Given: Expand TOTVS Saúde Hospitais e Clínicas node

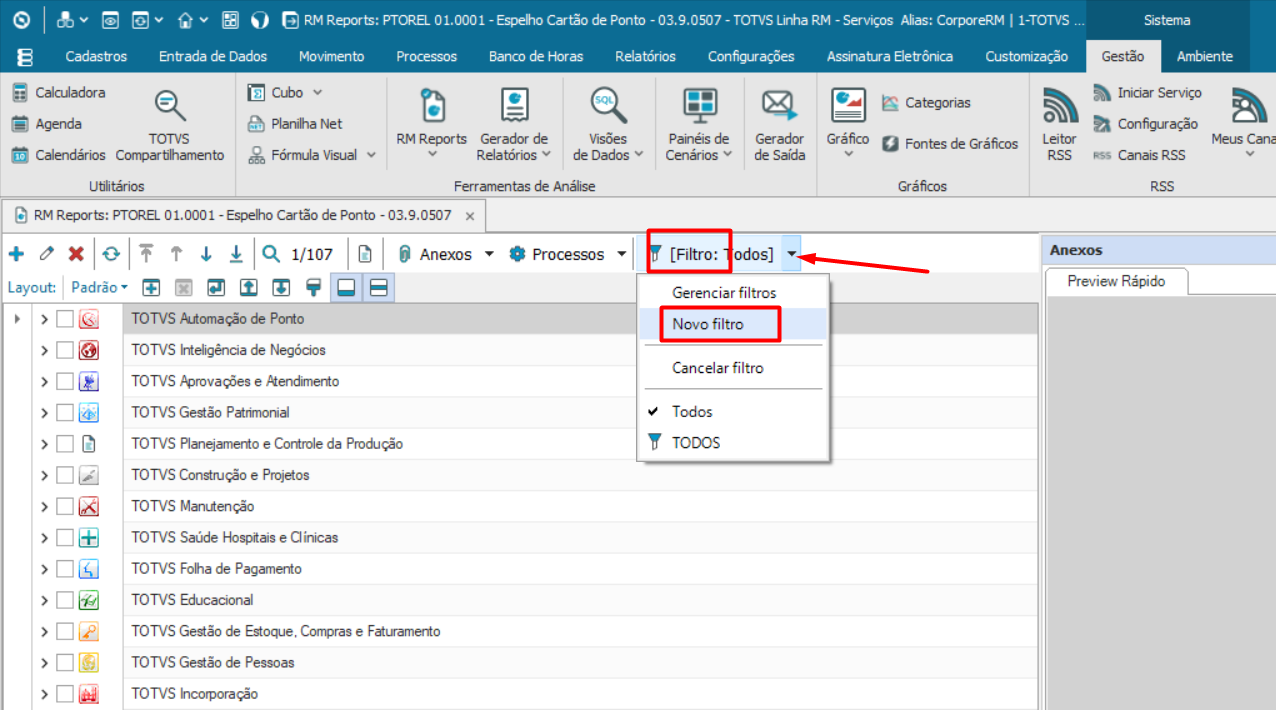Looking at the screenshot, I should click(x=44, y=537).
